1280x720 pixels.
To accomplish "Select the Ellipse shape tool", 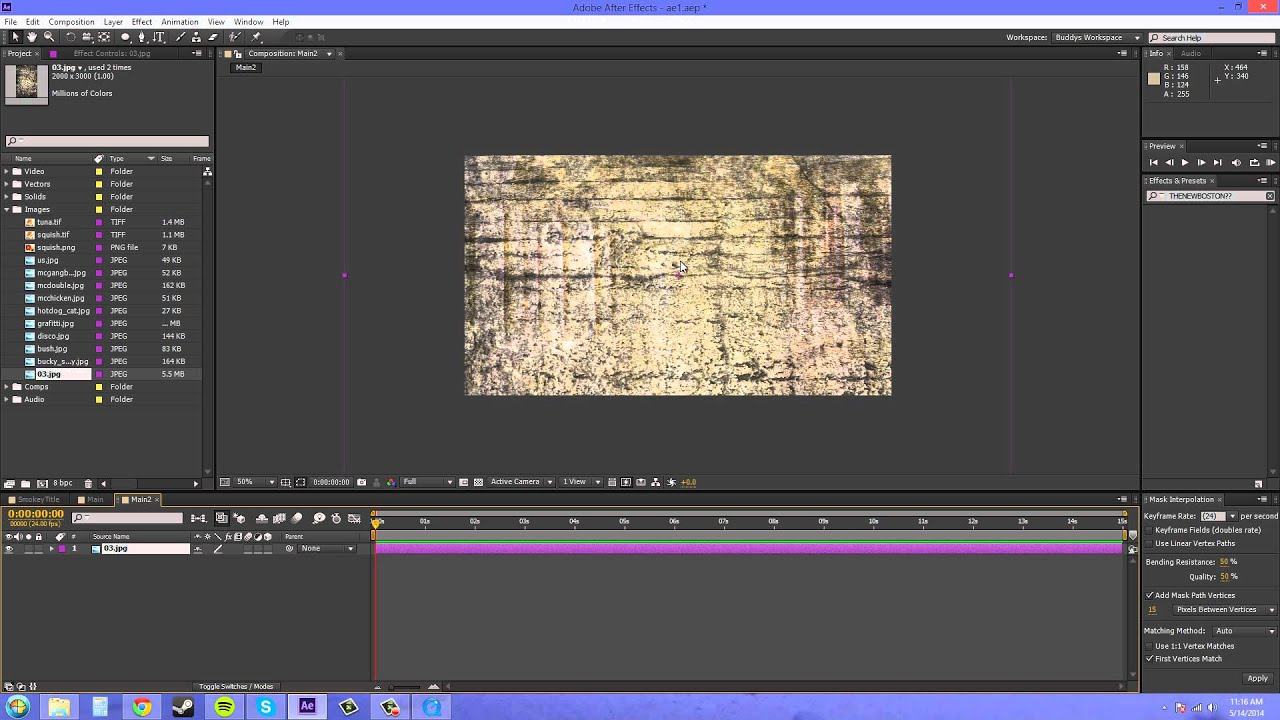I will (x=126, y=37).
